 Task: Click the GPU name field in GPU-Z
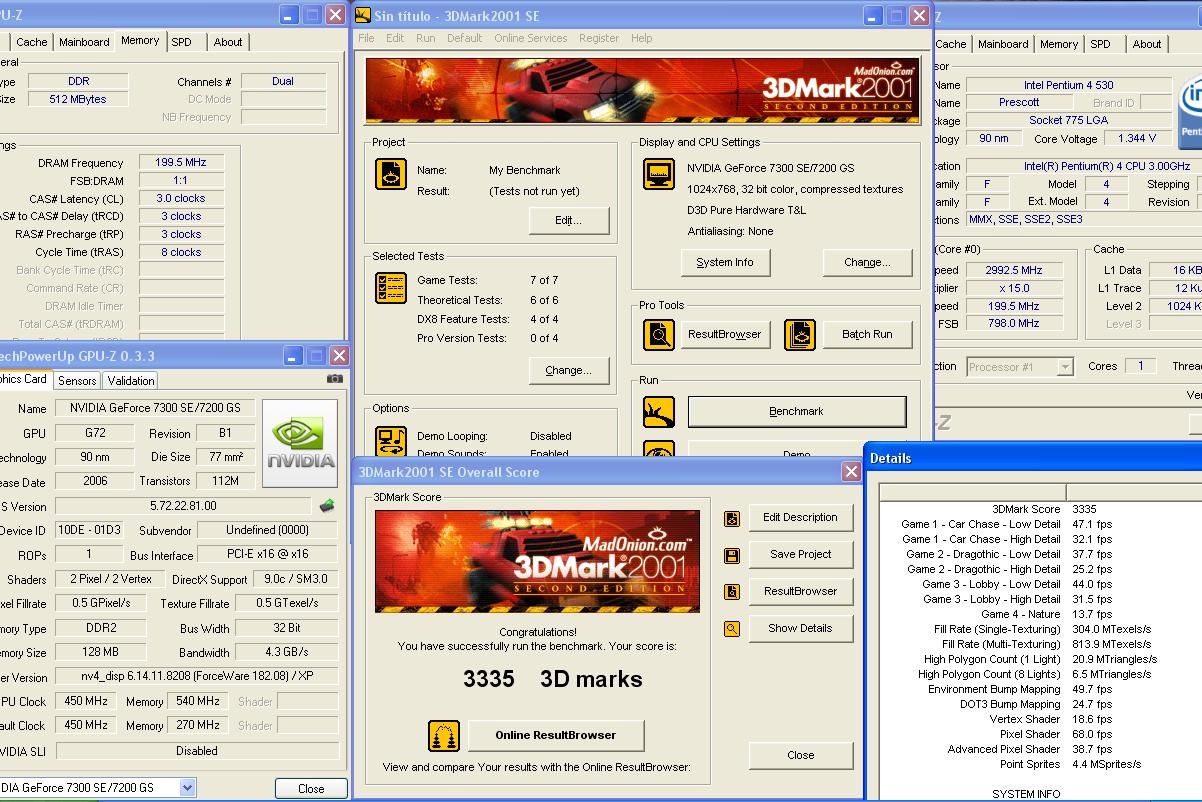point(154,408)
